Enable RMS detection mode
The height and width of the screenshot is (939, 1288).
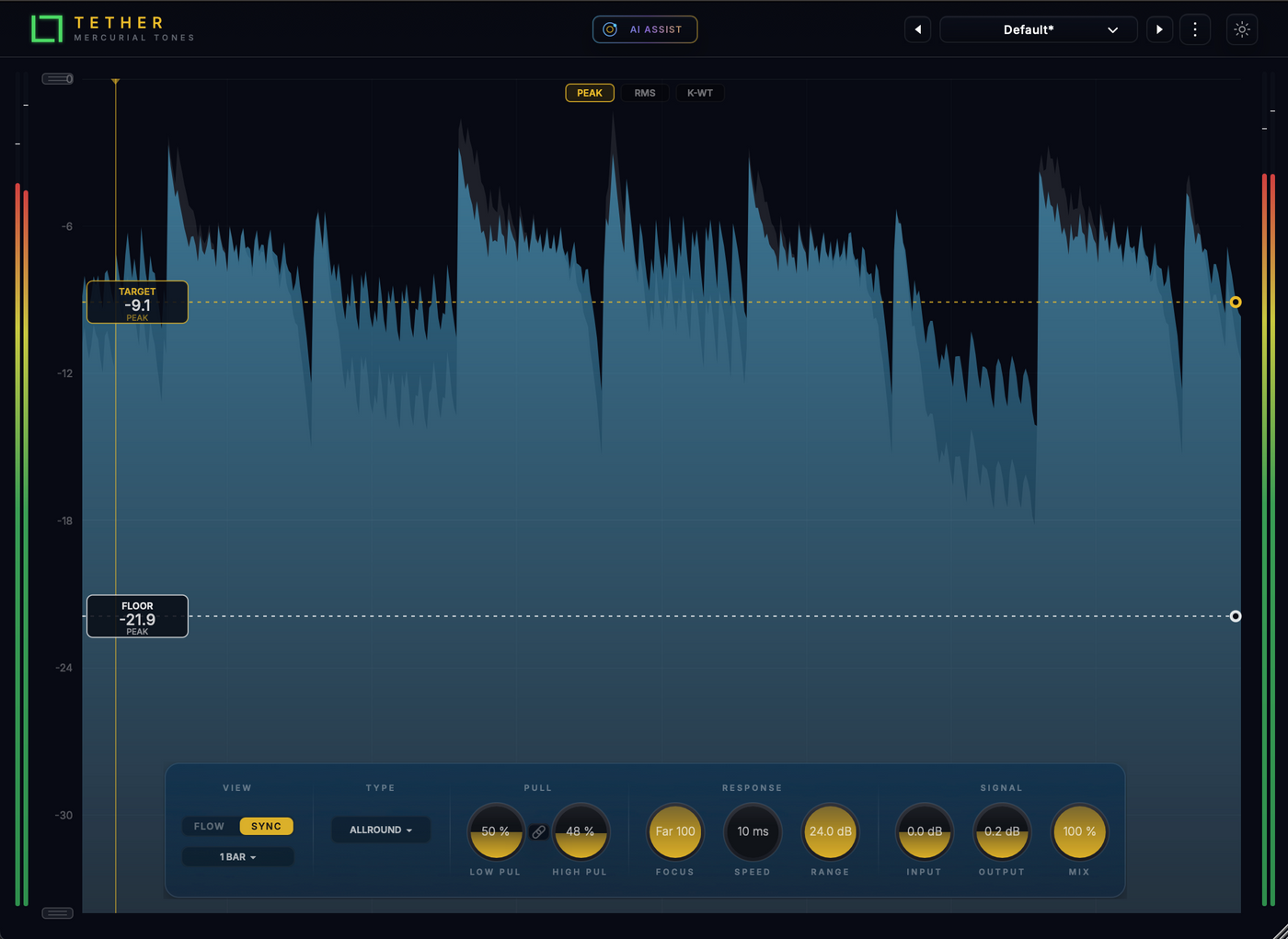(645, 93)
